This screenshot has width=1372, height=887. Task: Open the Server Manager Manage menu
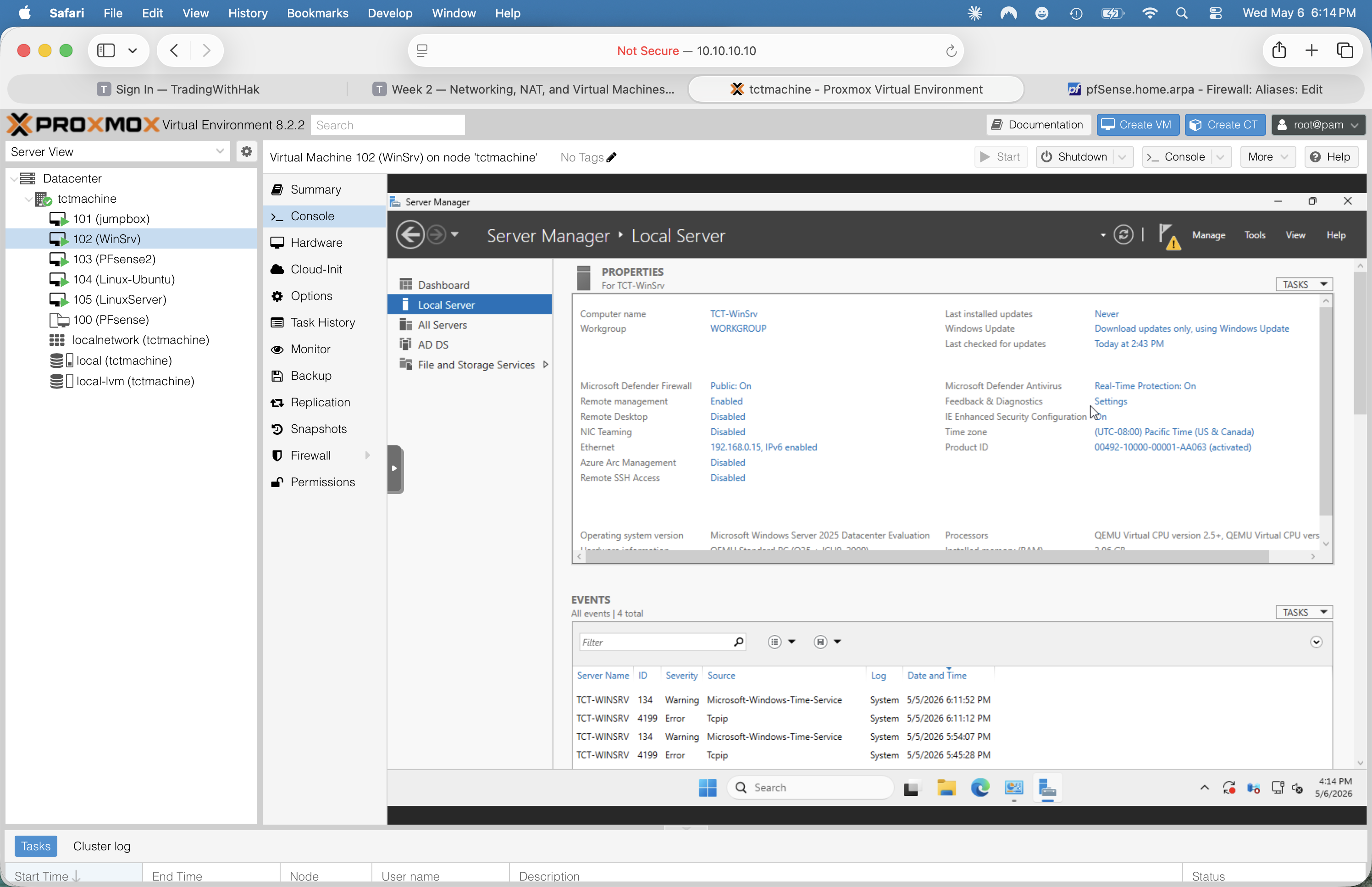point(1208,235)
